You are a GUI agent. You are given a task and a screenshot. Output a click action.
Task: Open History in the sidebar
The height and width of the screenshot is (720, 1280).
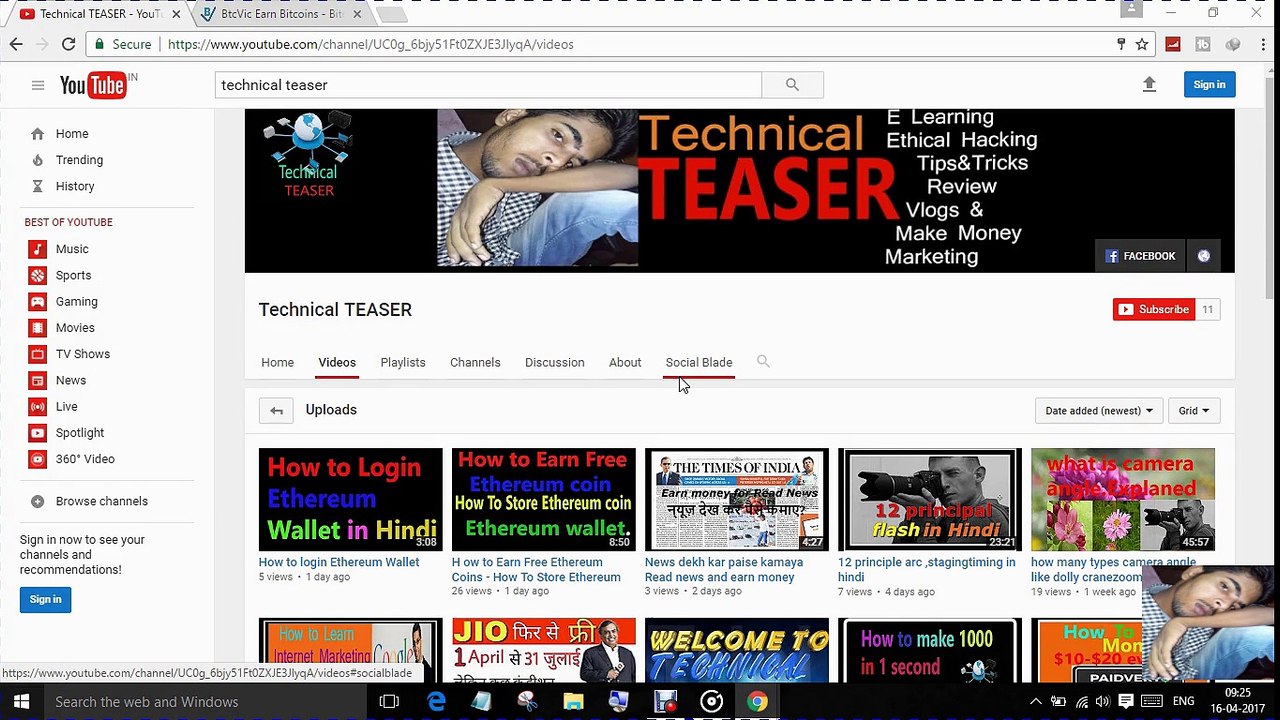(x=75, y=186)
